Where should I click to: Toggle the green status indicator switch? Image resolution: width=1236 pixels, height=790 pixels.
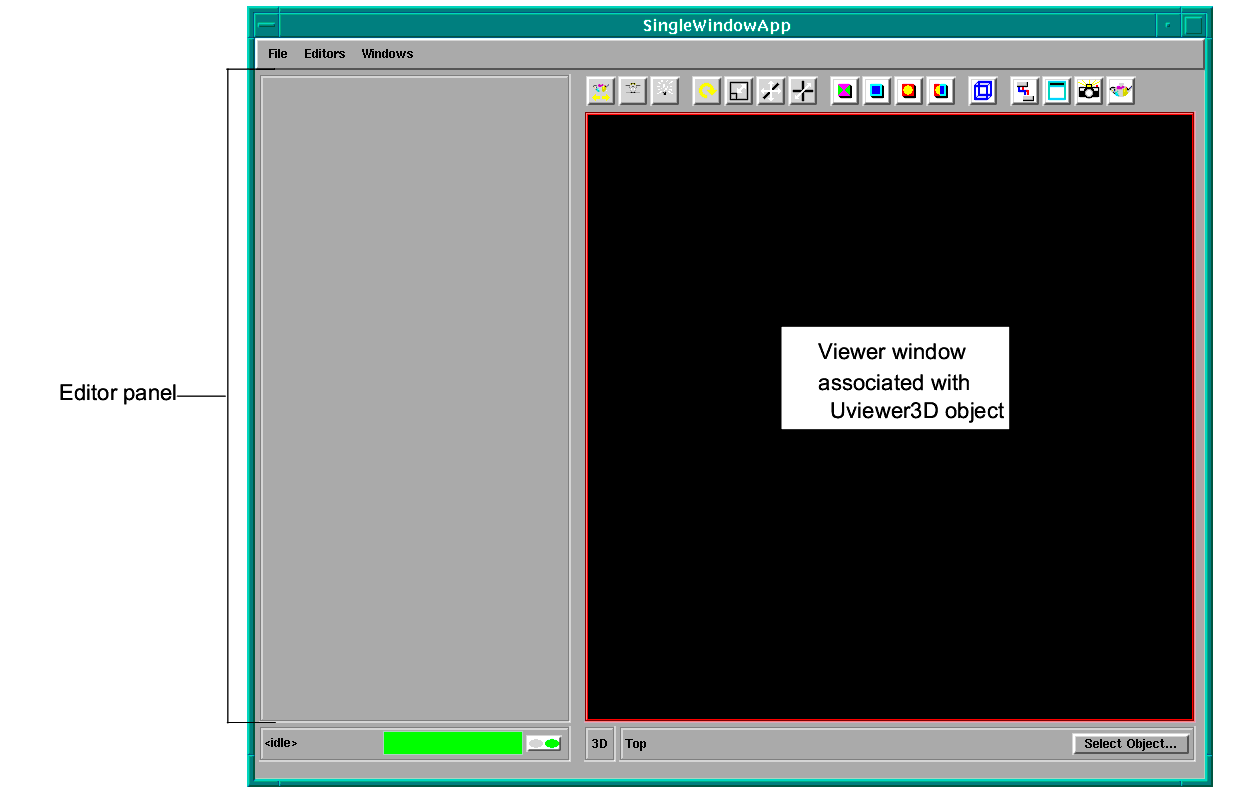(544, 744)
